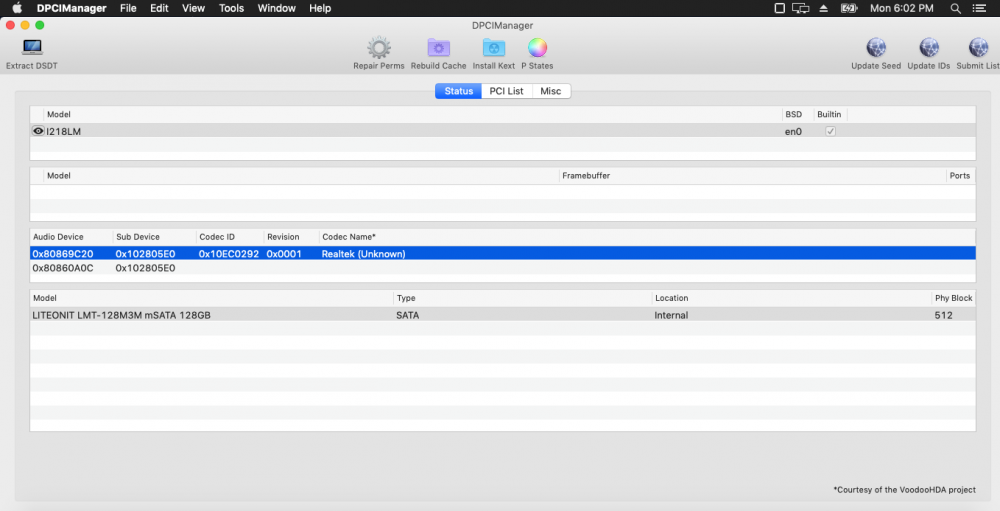The image size is (1000, 511).
Task: Click the Extract DSDT icon
Action: point(32,48)
